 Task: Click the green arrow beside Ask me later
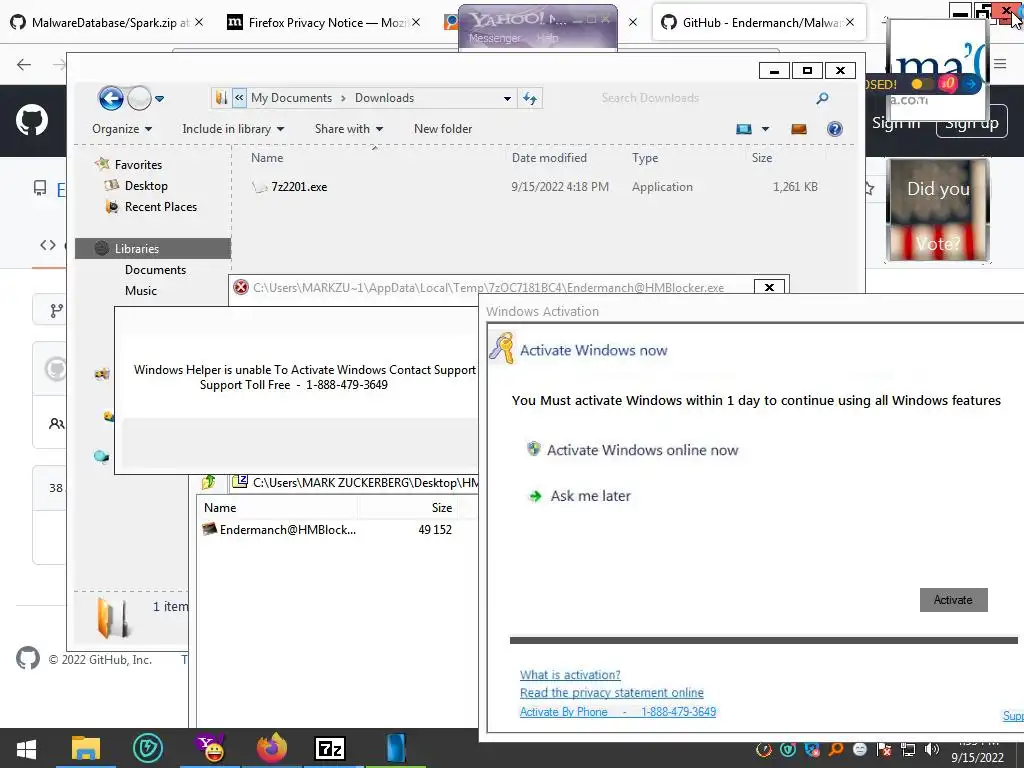[x=535, y=496]
